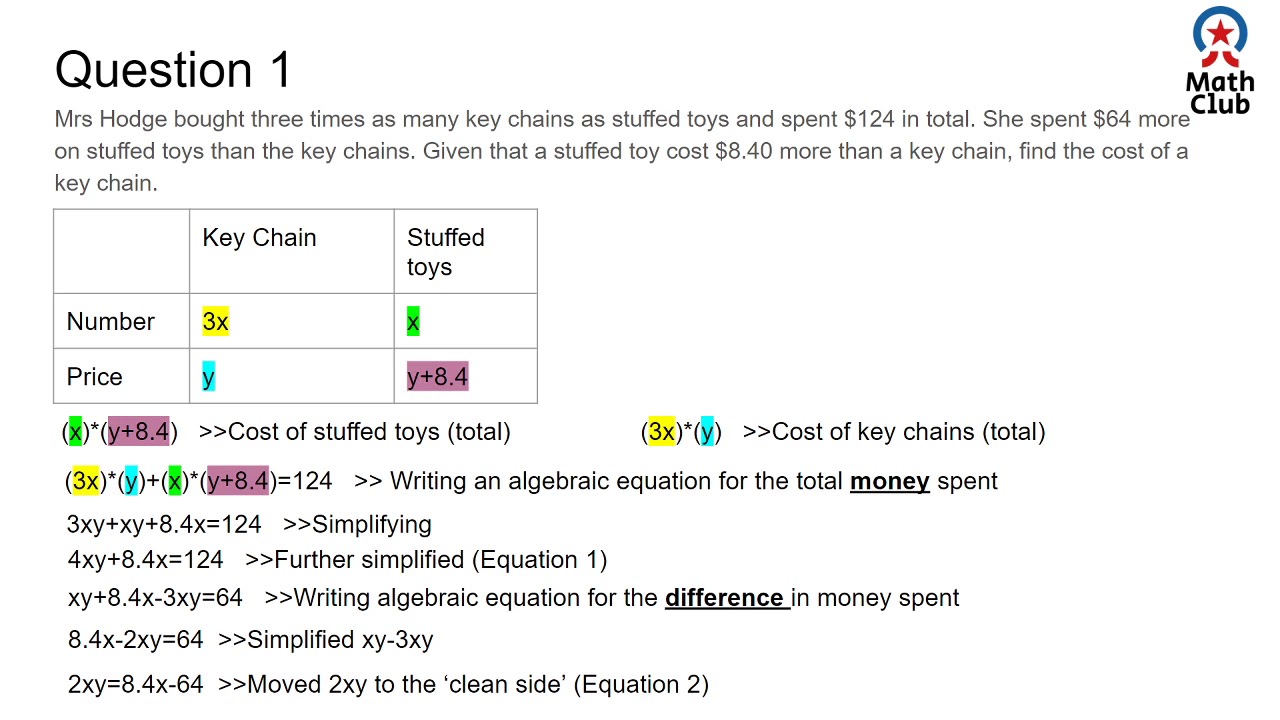Click the yellow 3x table cell value
Viewport: 1280px width, 720px height.
coord(215,322)
